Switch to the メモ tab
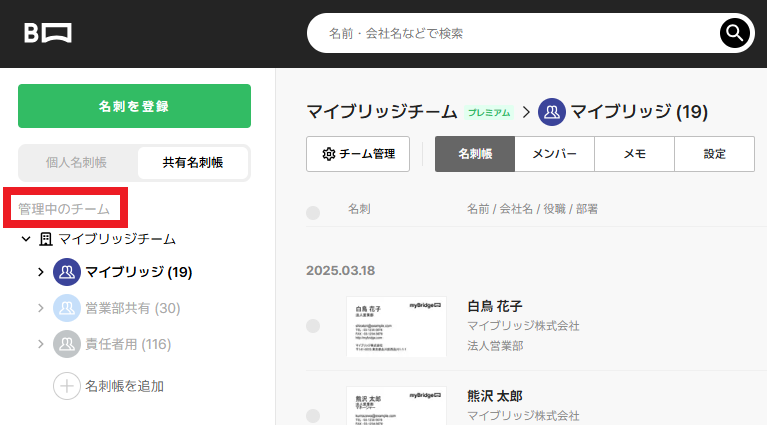Image resolution: width=767 pixels, height=425 pixels. coord(634,154)
